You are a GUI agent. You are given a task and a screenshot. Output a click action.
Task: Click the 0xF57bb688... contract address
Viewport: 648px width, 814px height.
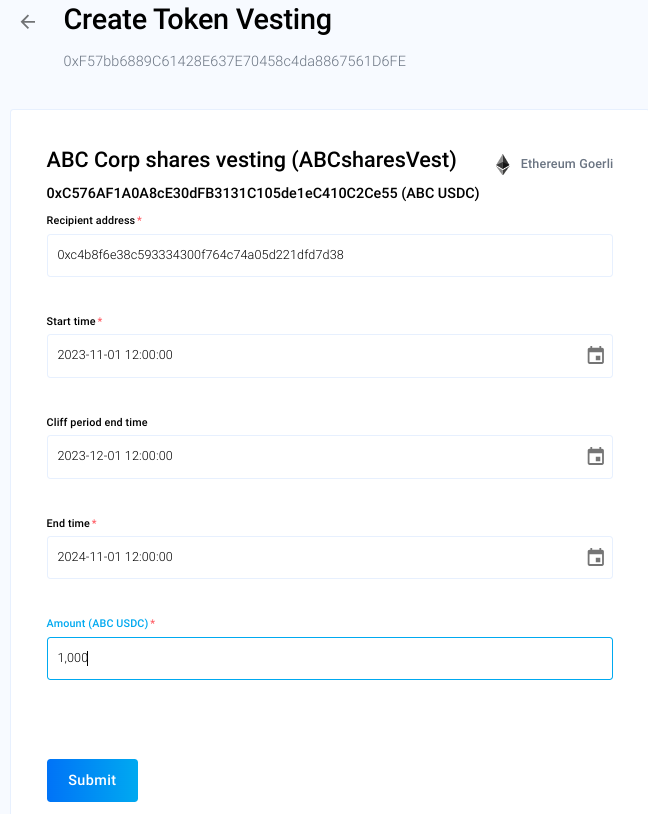(x=234, y=61)
